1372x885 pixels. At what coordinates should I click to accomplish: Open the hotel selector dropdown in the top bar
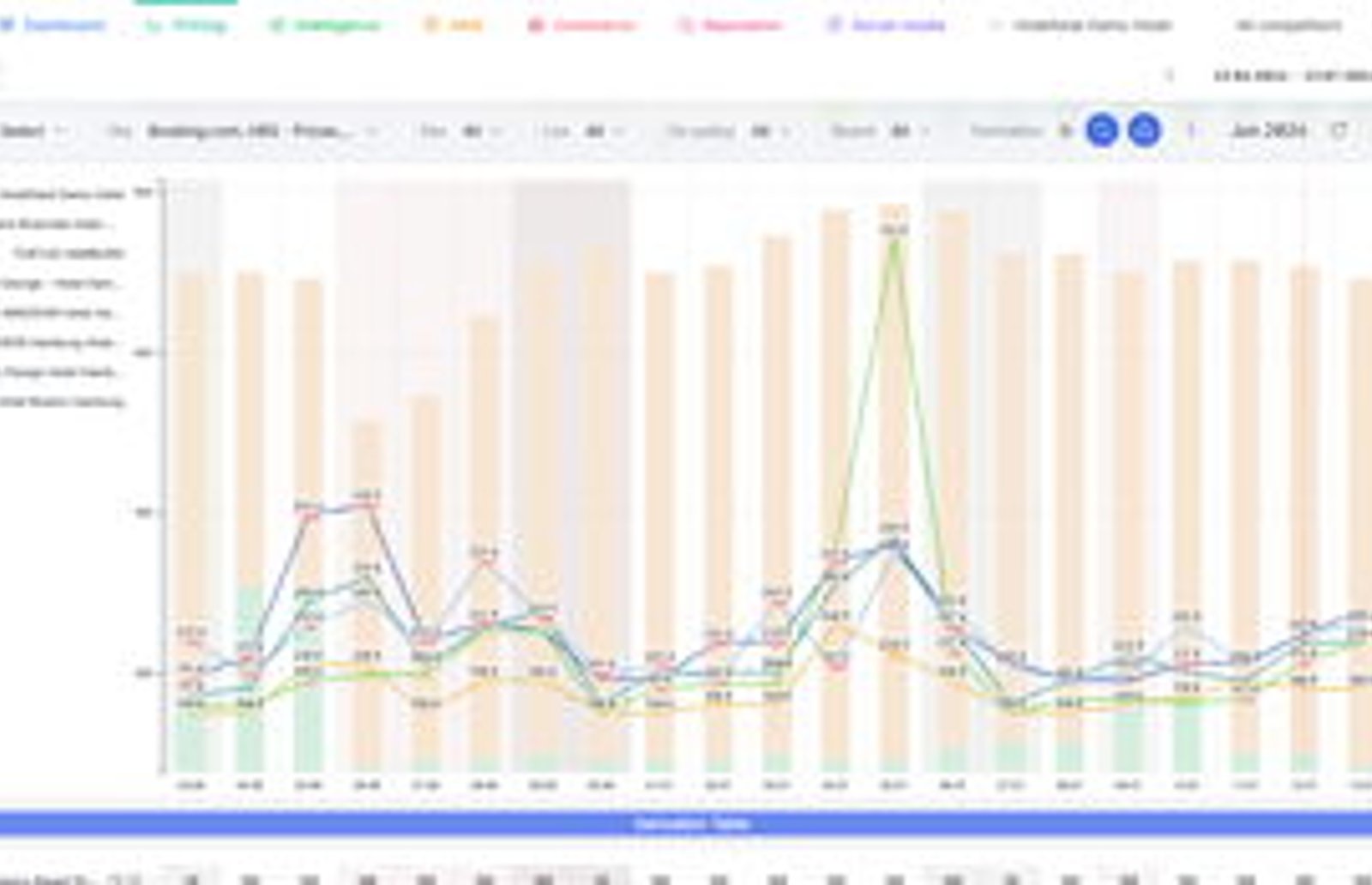coord(1081,25)
